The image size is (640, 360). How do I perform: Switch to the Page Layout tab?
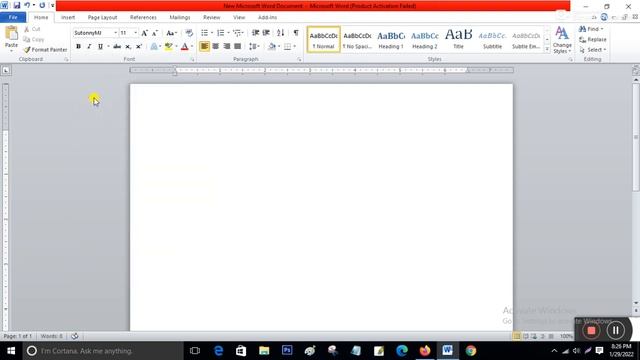(x=102, y=17)
